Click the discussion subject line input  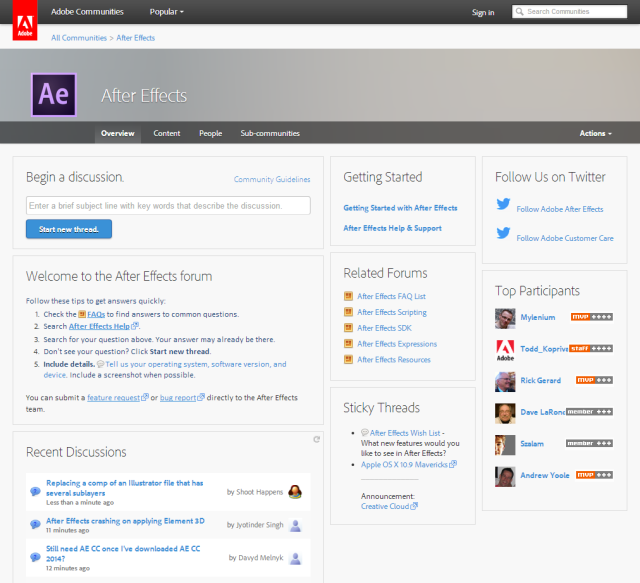pos(168,205)
